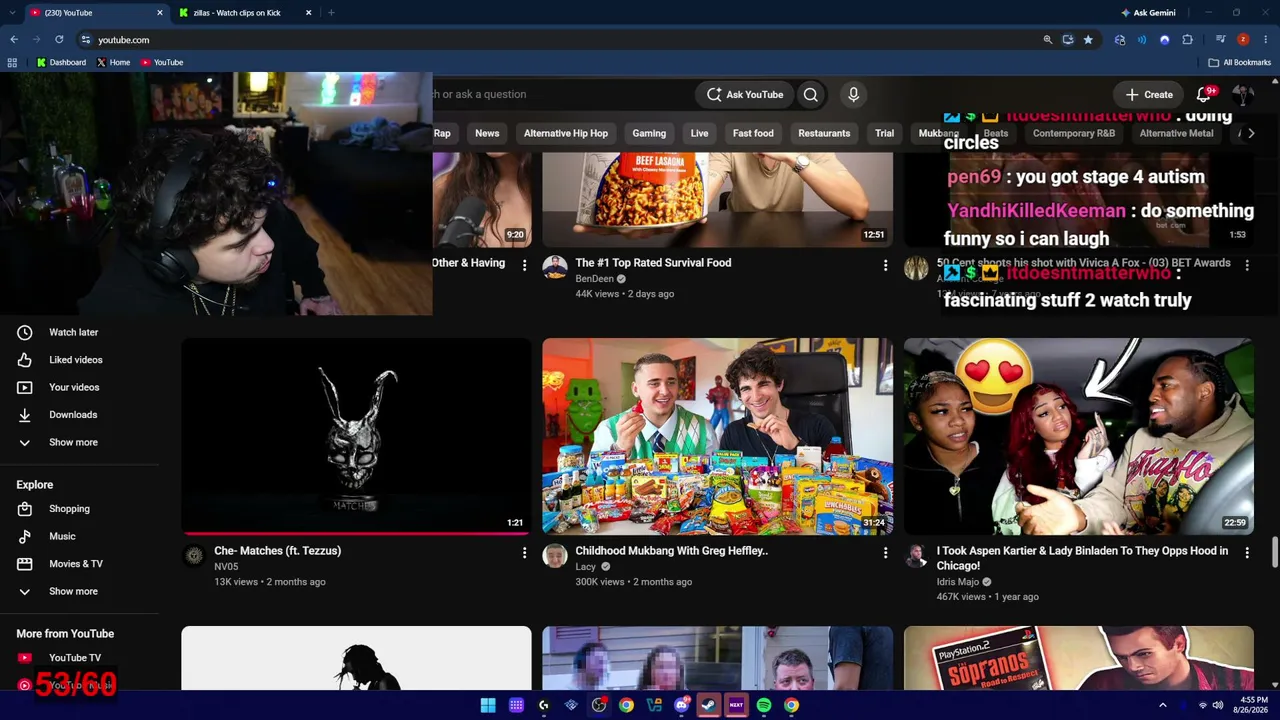This screenshot has height=720, width=1280.
Task: Play the Che- Matches video thumbnail
Action: (x=356, y=436)
